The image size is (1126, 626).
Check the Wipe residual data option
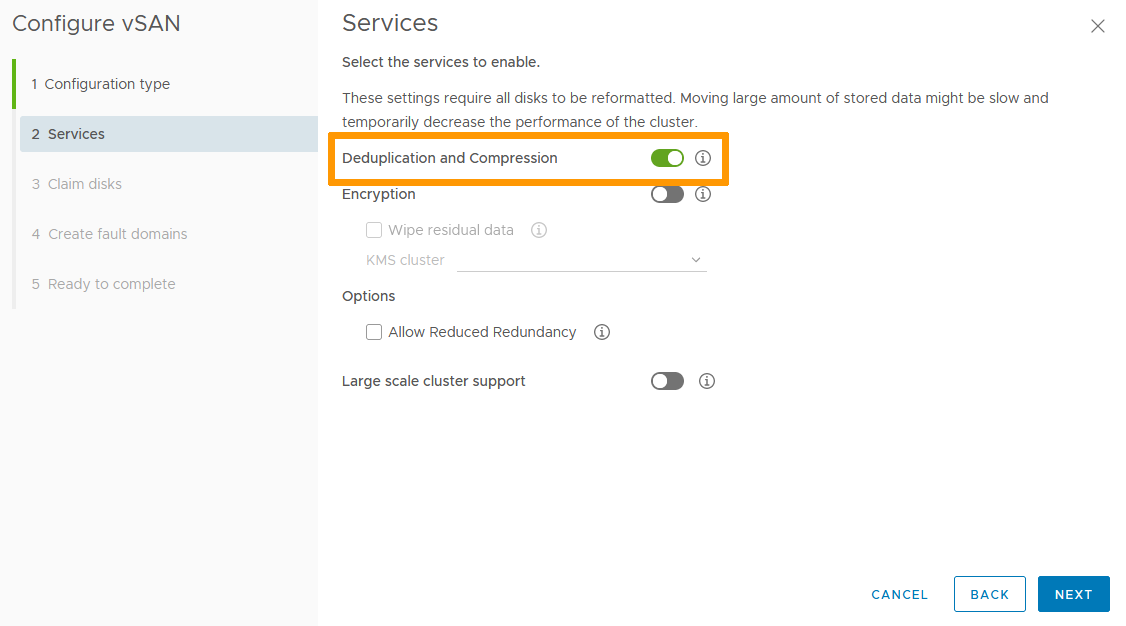click(x=374, y=230)
